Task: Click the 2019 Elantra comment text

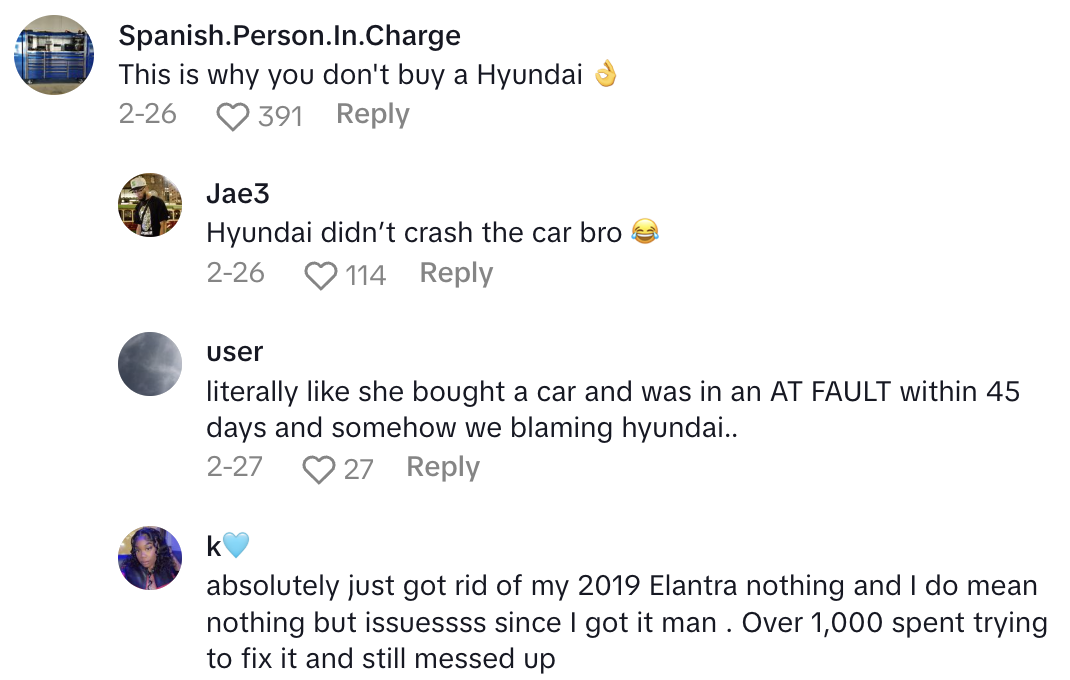Action: coord(626,622)
